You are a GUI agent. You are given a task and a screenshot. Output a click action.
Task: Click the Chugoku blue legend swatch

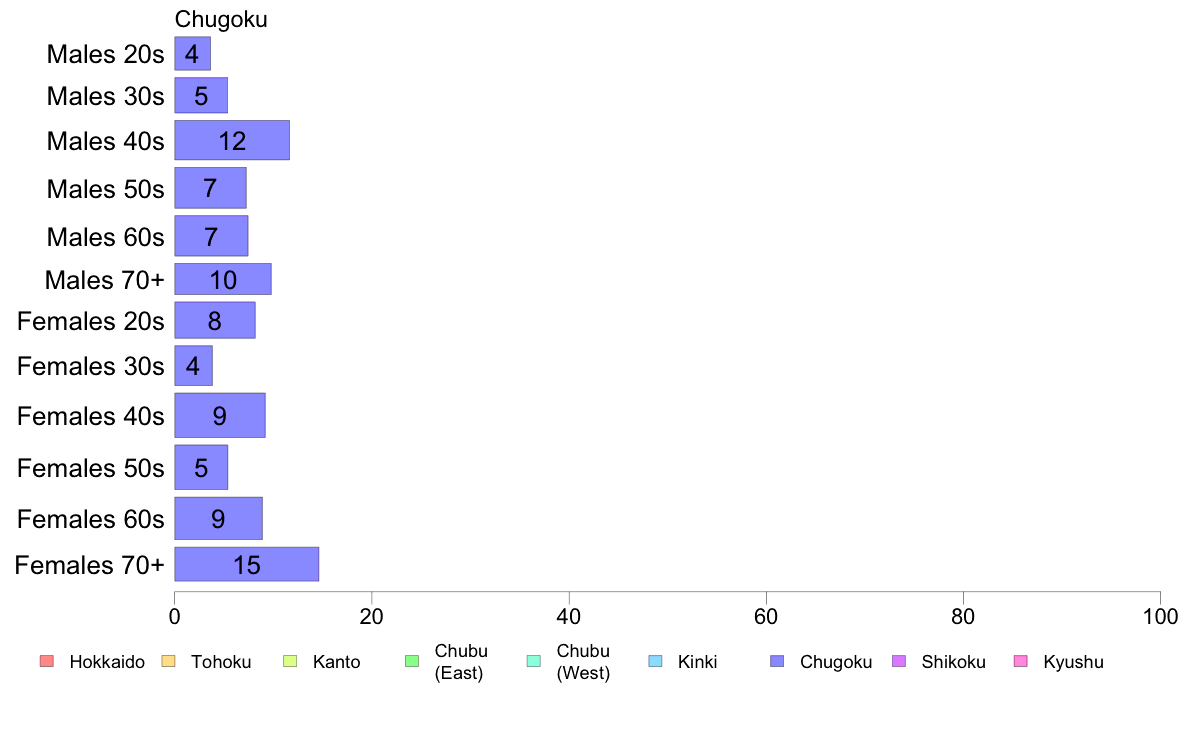777,661
